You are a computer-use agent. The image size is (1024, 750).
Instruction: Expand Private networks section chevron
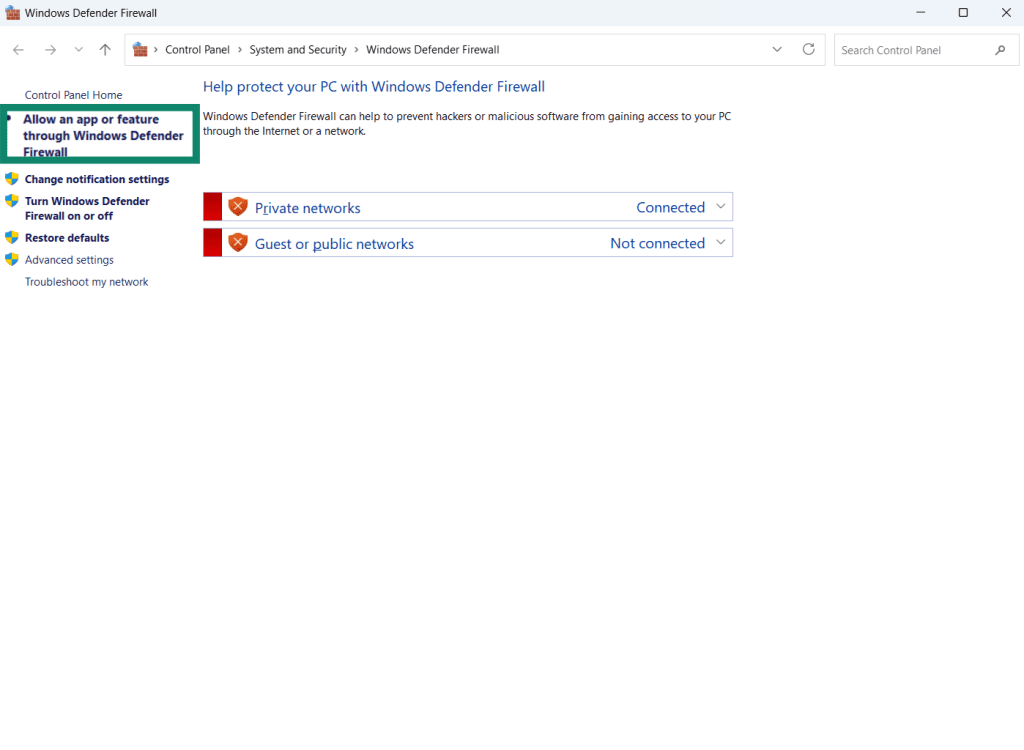coord(720,206)
